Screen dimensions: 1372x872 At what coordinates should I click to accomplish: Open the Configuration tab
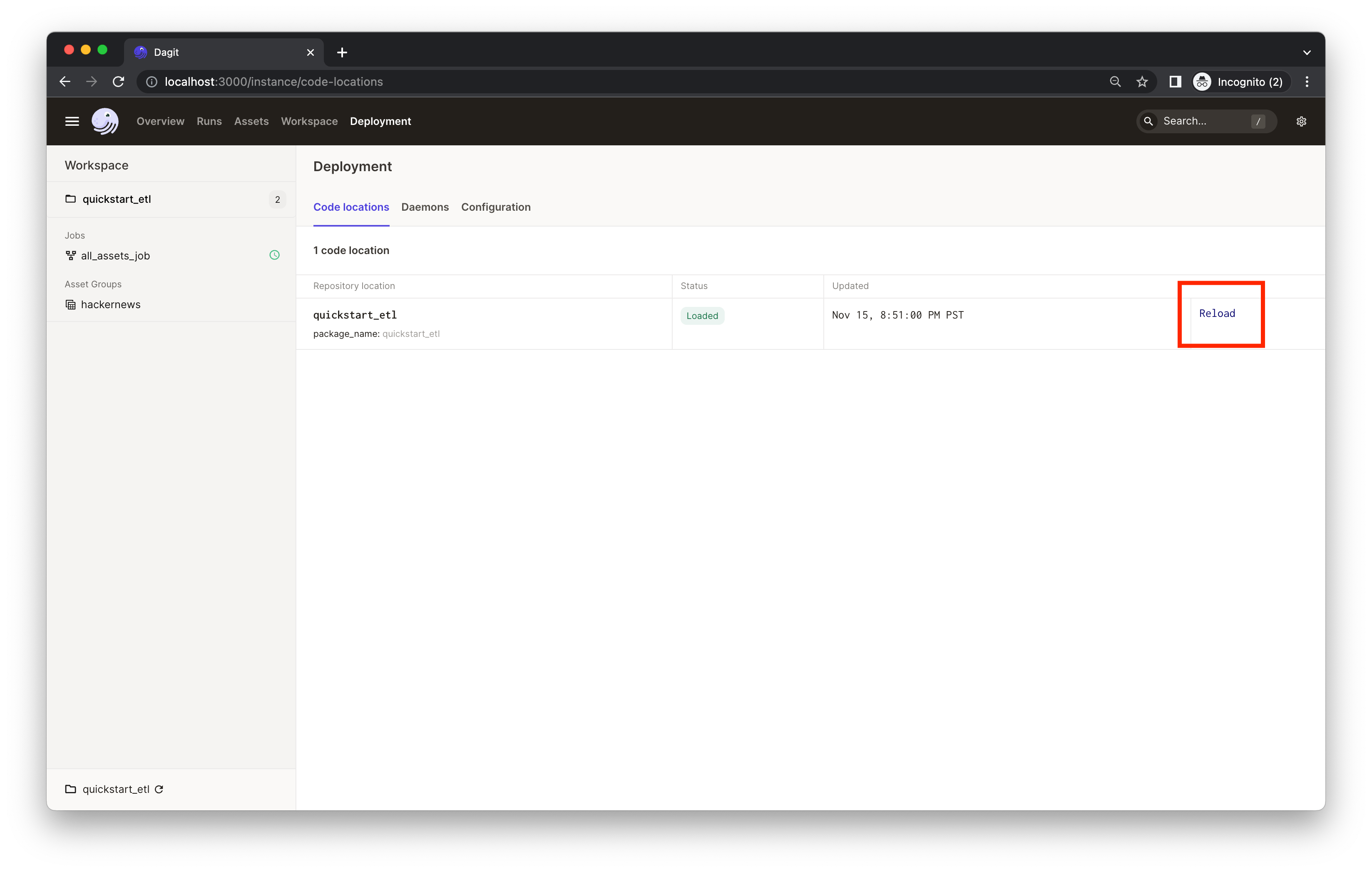tap(495, 207)
